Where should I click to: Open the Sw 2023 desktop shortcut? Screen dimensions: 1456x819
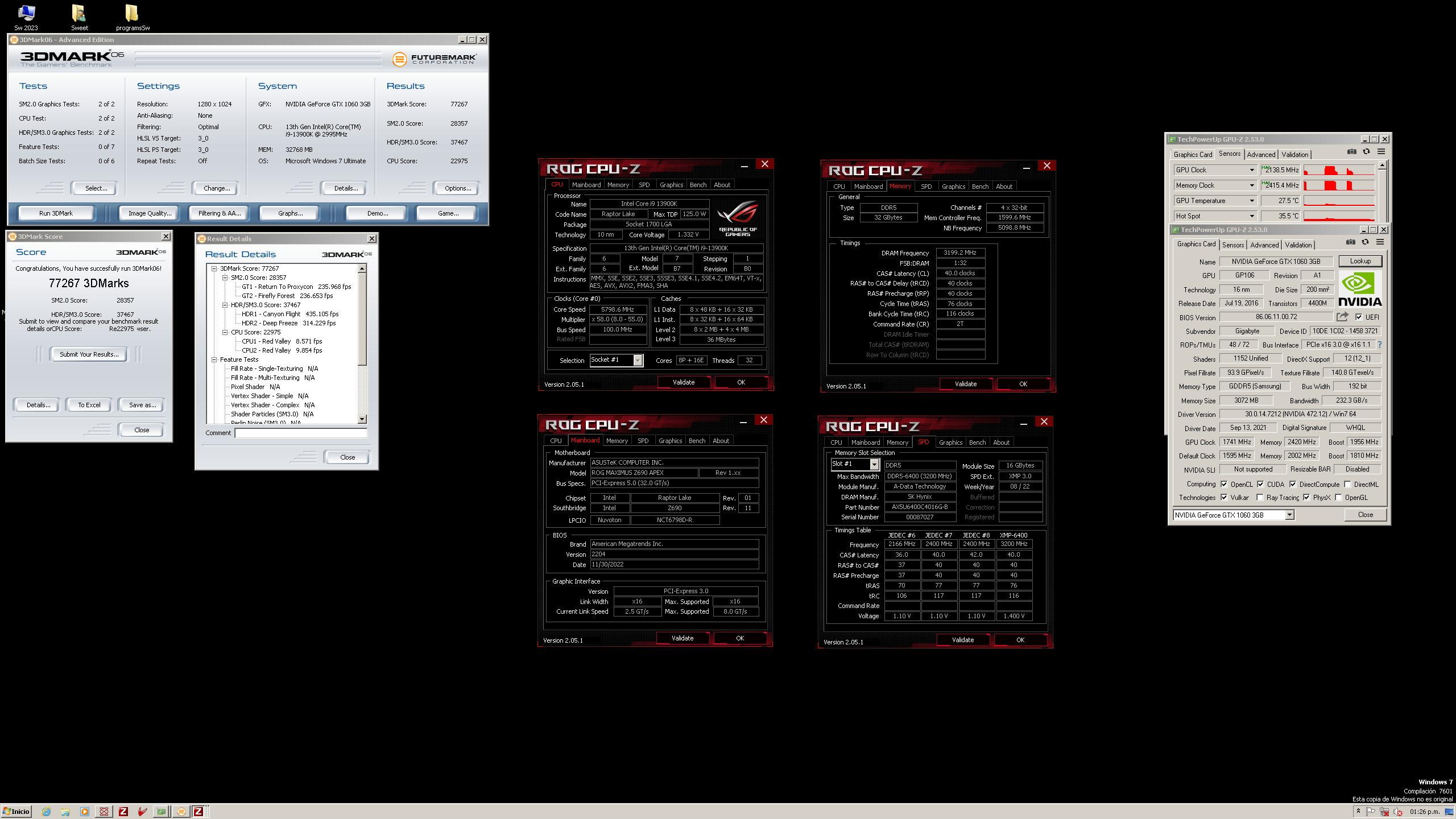point(26,17)
